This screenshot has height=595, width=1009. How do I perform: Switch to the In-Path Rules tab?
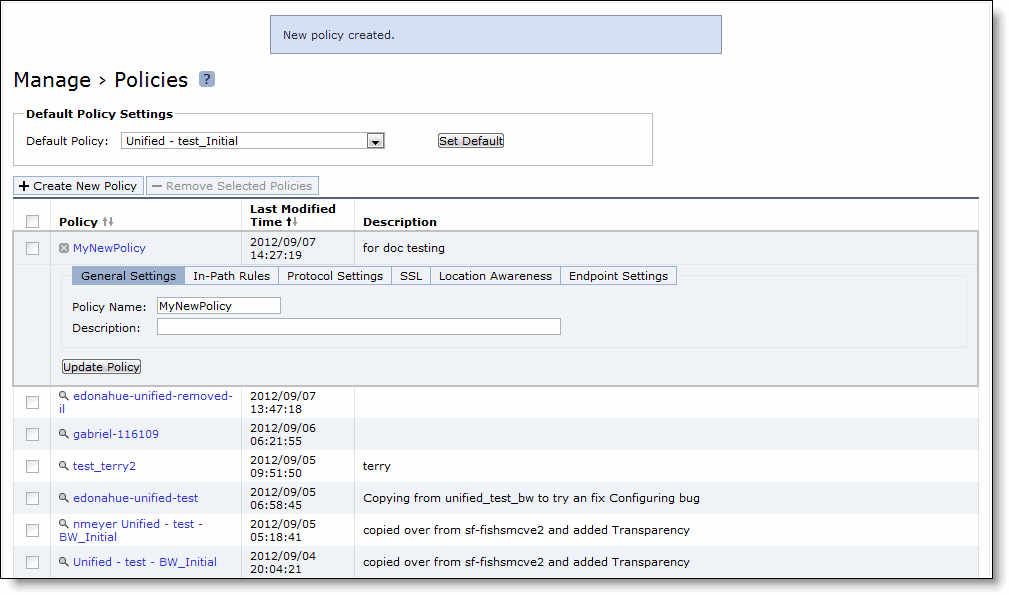(231, 276)
